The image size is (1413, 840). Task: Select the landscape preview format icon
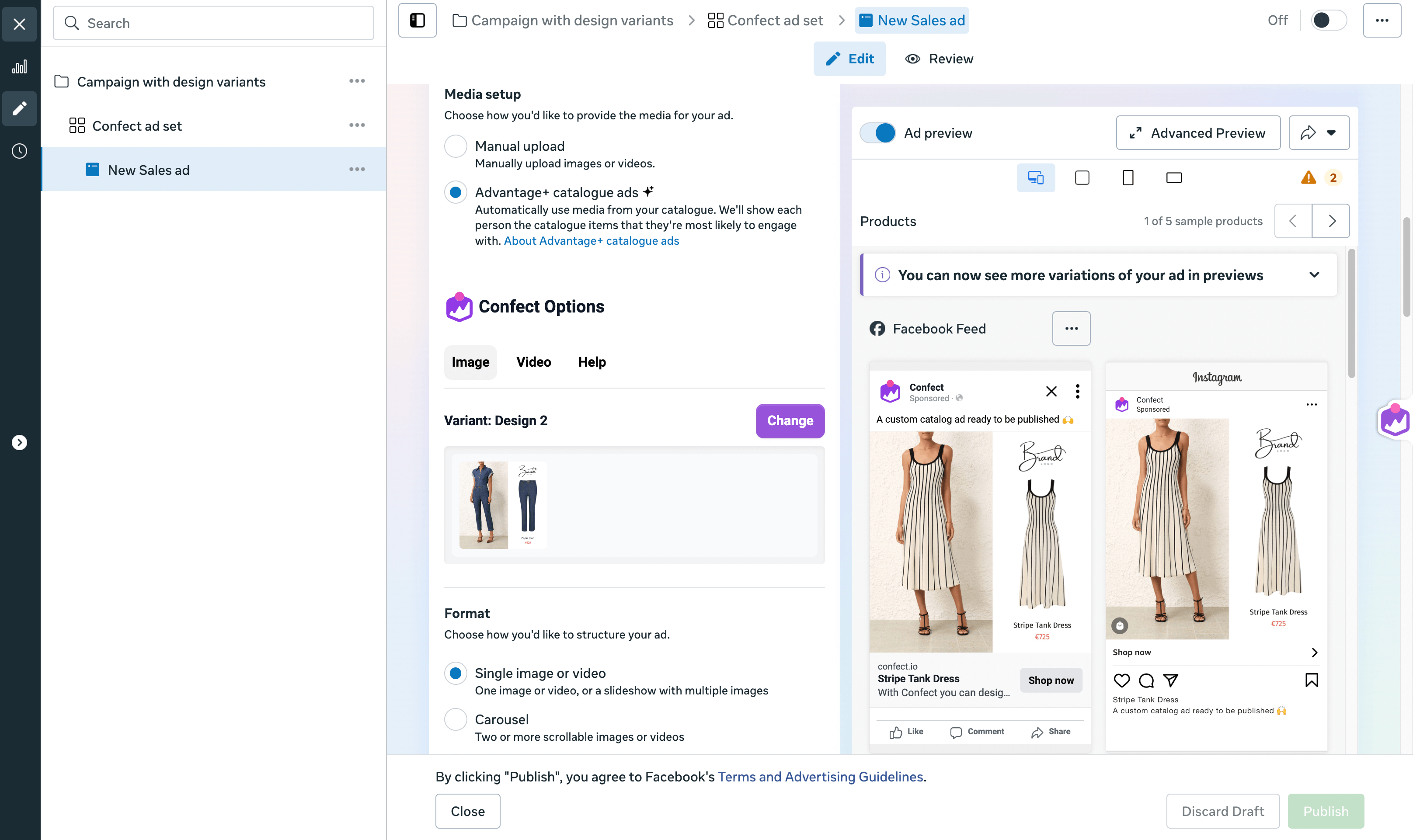[x=1174, y=178]
